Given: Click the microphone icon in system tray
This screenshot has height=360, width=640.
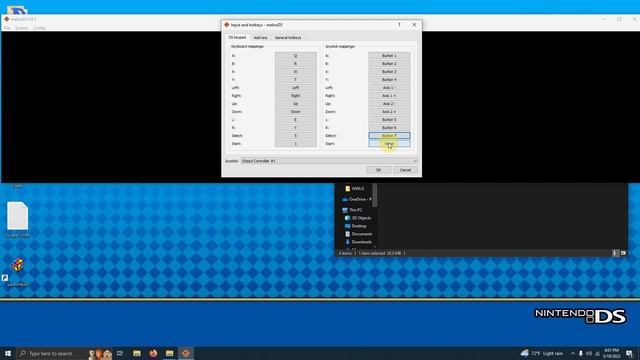Looking at the screenshot, I should [581, 353].
